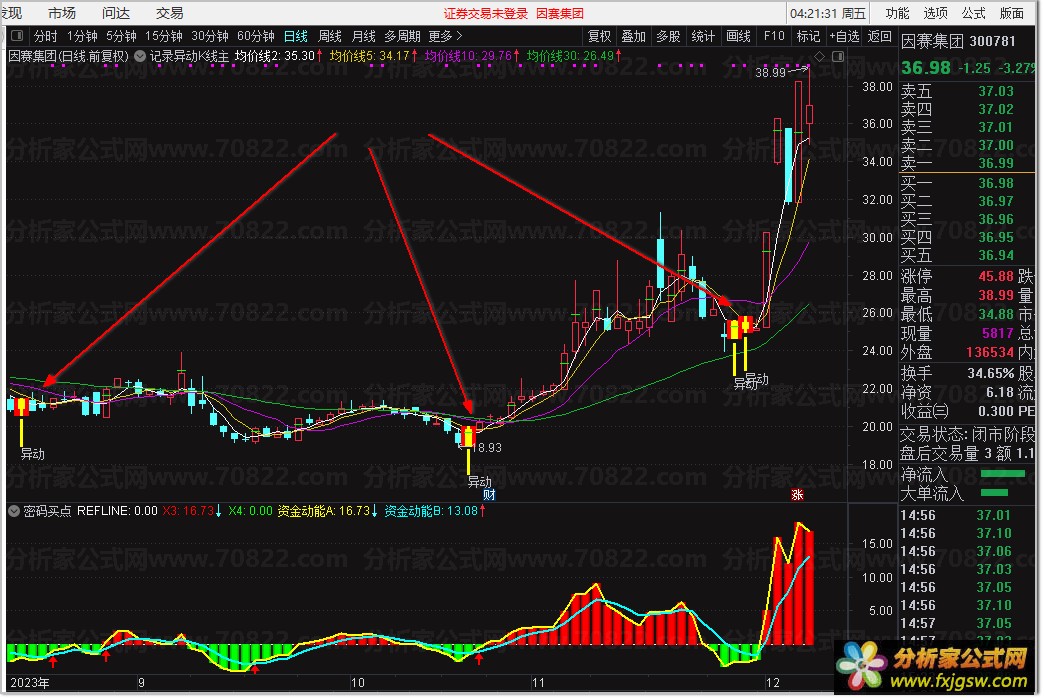The image size is (1044, 698).
Task: Click the 18.93 low price label
Action: (487, 448)
